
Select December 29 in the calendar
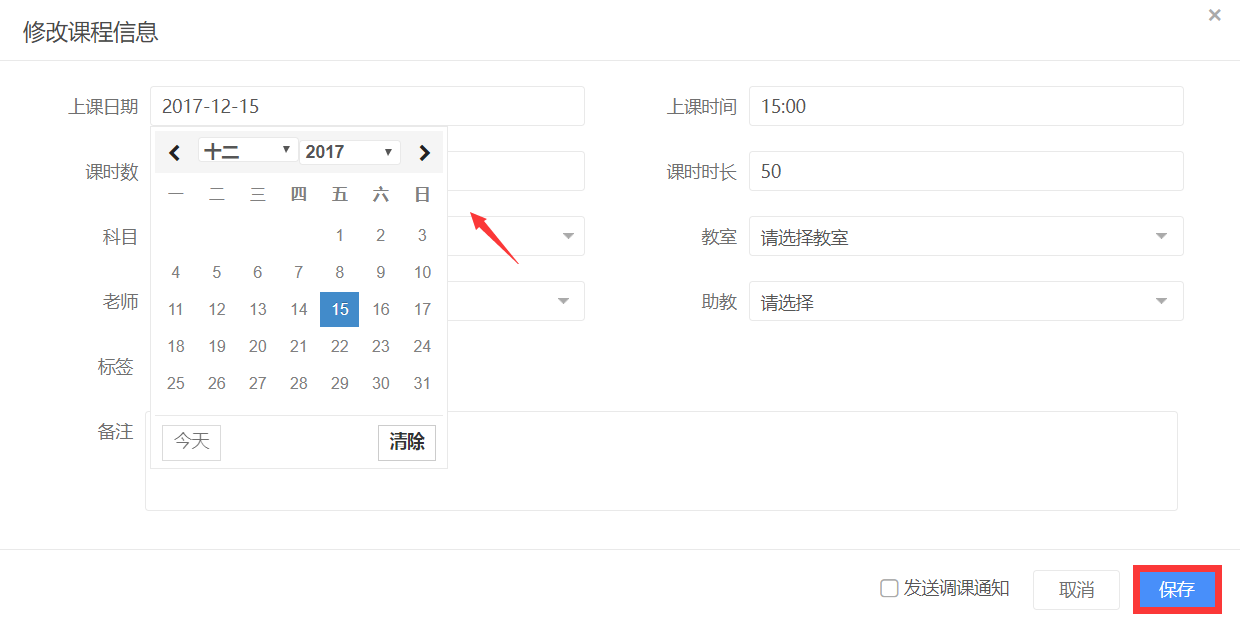[x=340, y=384]
